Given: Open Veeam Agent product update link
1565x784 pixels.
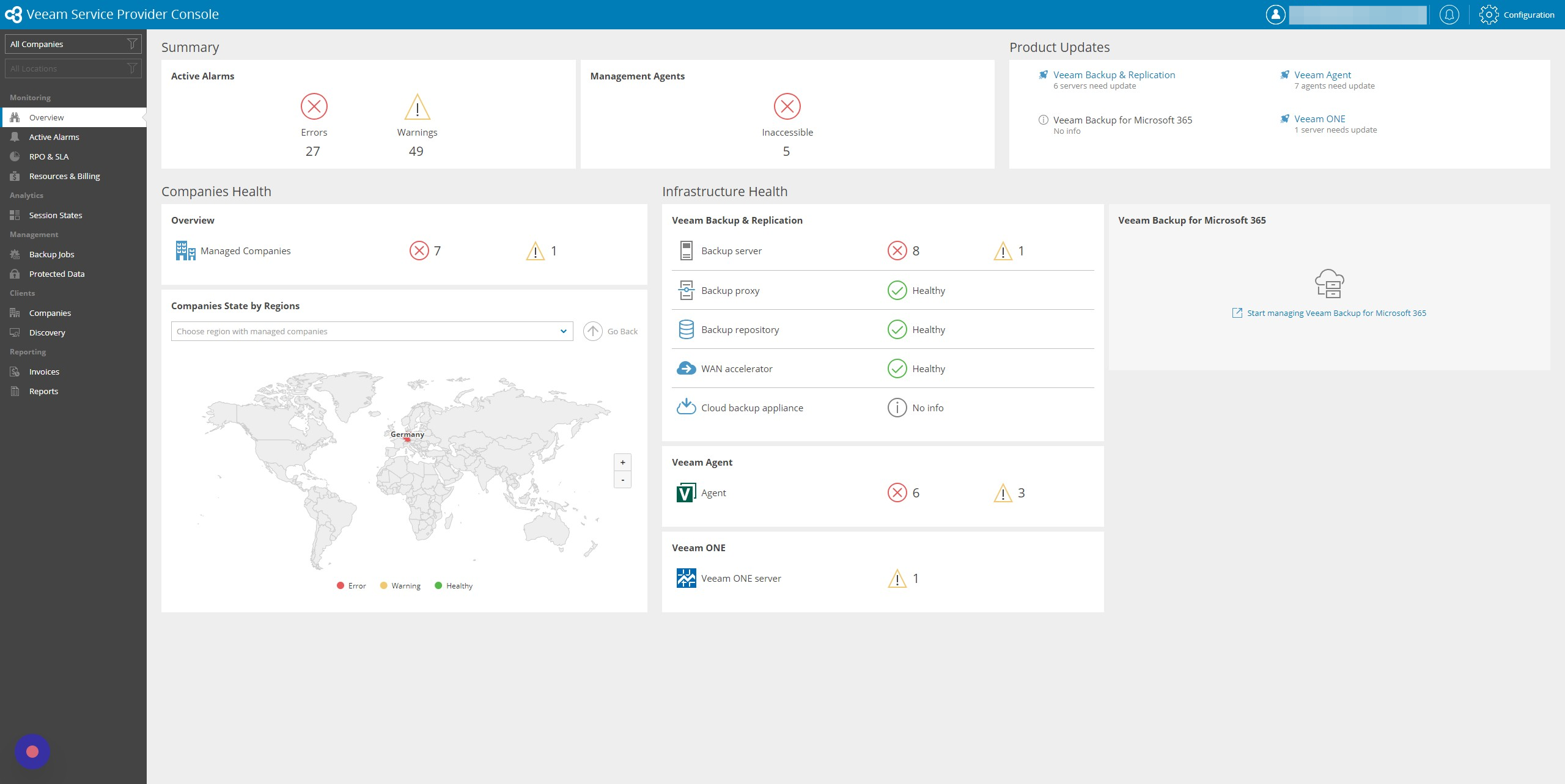Looking at the screenshot, I should click(1322, 75).
